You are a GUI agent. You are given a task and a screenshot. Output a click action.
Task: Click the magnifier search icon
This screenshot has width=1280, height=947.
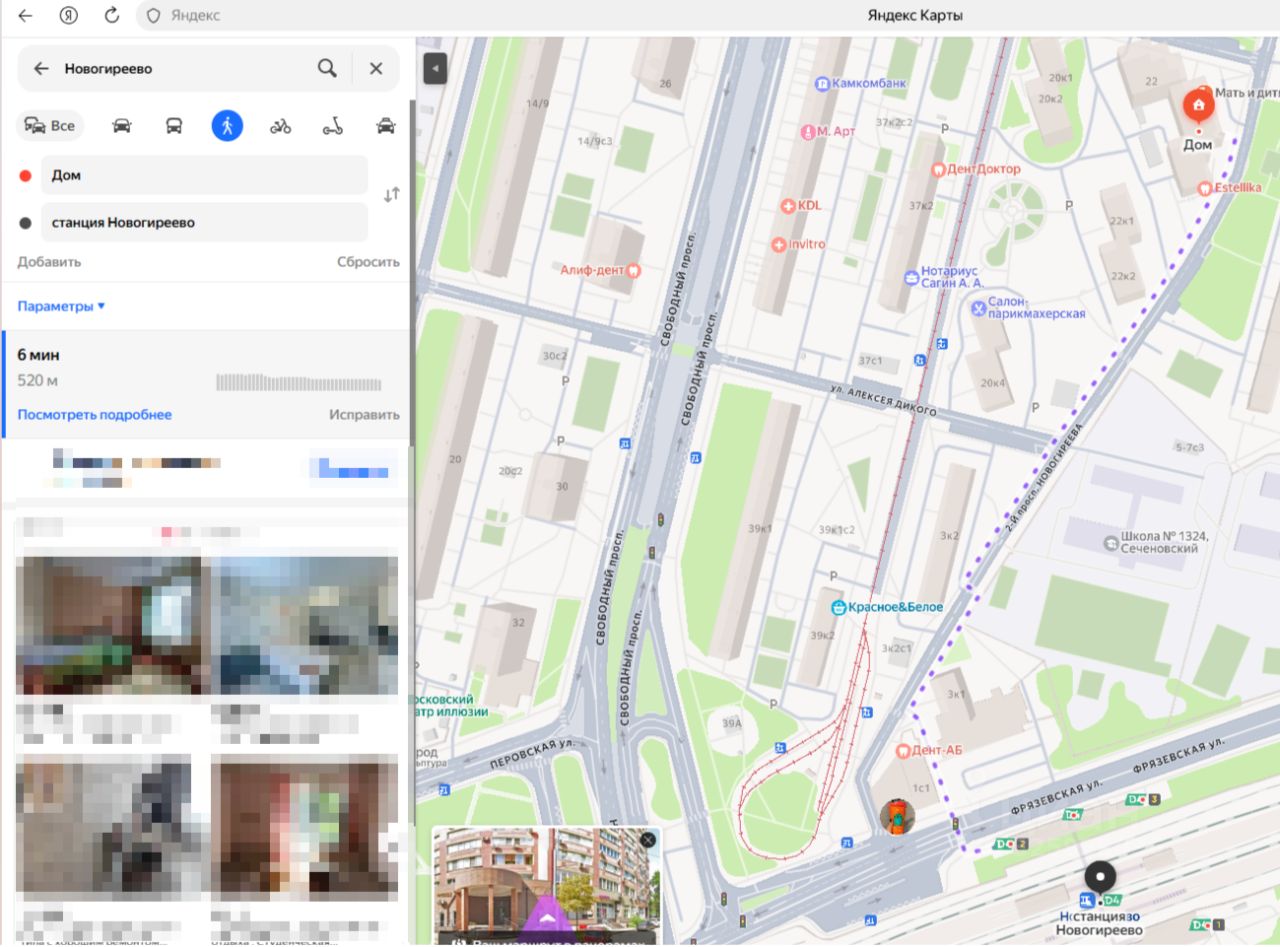(x=327, y=68)
